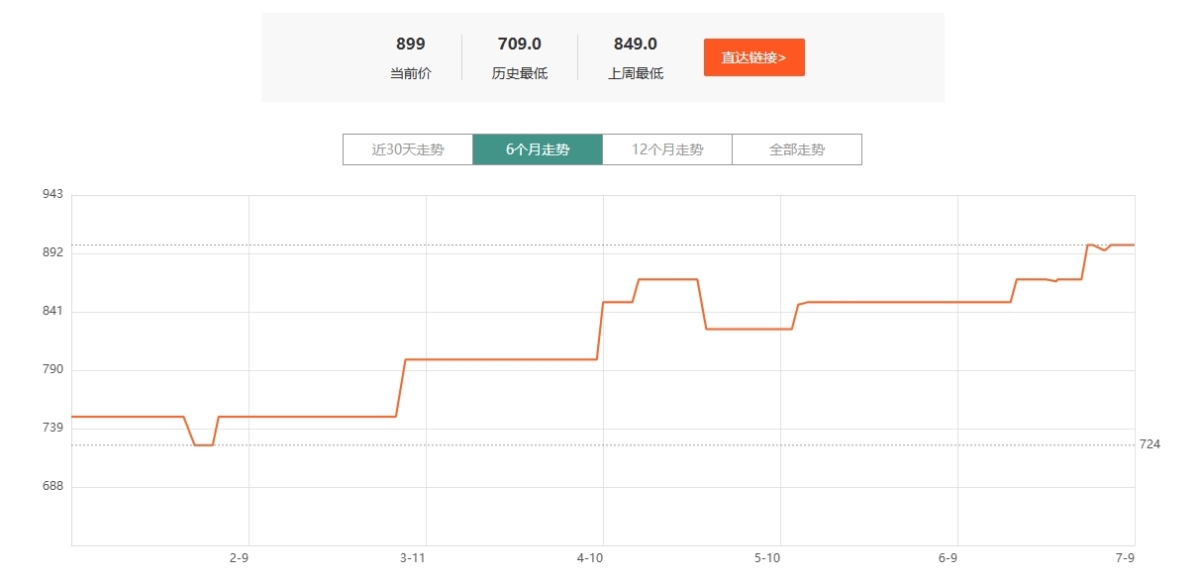Click the 849.0 last week lowest value
This screenshot has height=581, width=1200.
point(636,44)
